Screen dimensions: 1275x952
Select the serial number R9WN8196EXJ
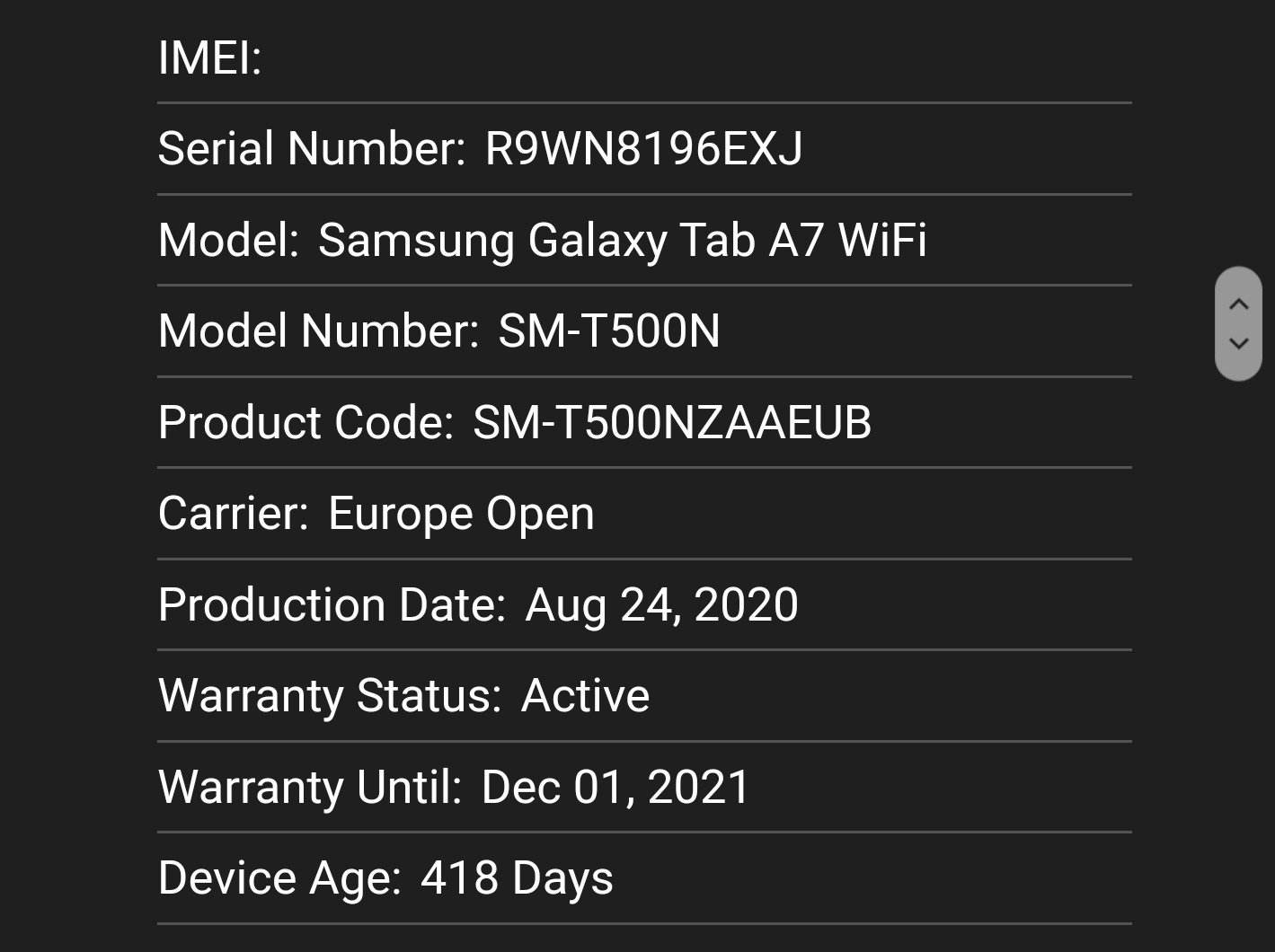643,149
